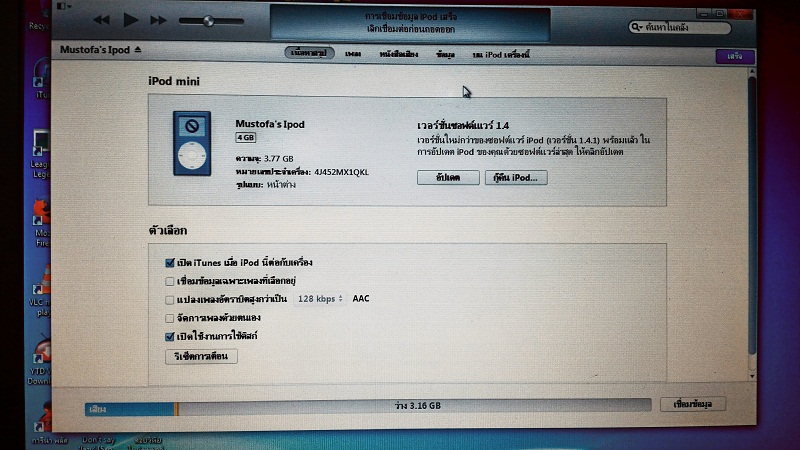Open the Music (เพลง) tab
This screenshot has width=800, height=450.
tap(353, 54)
